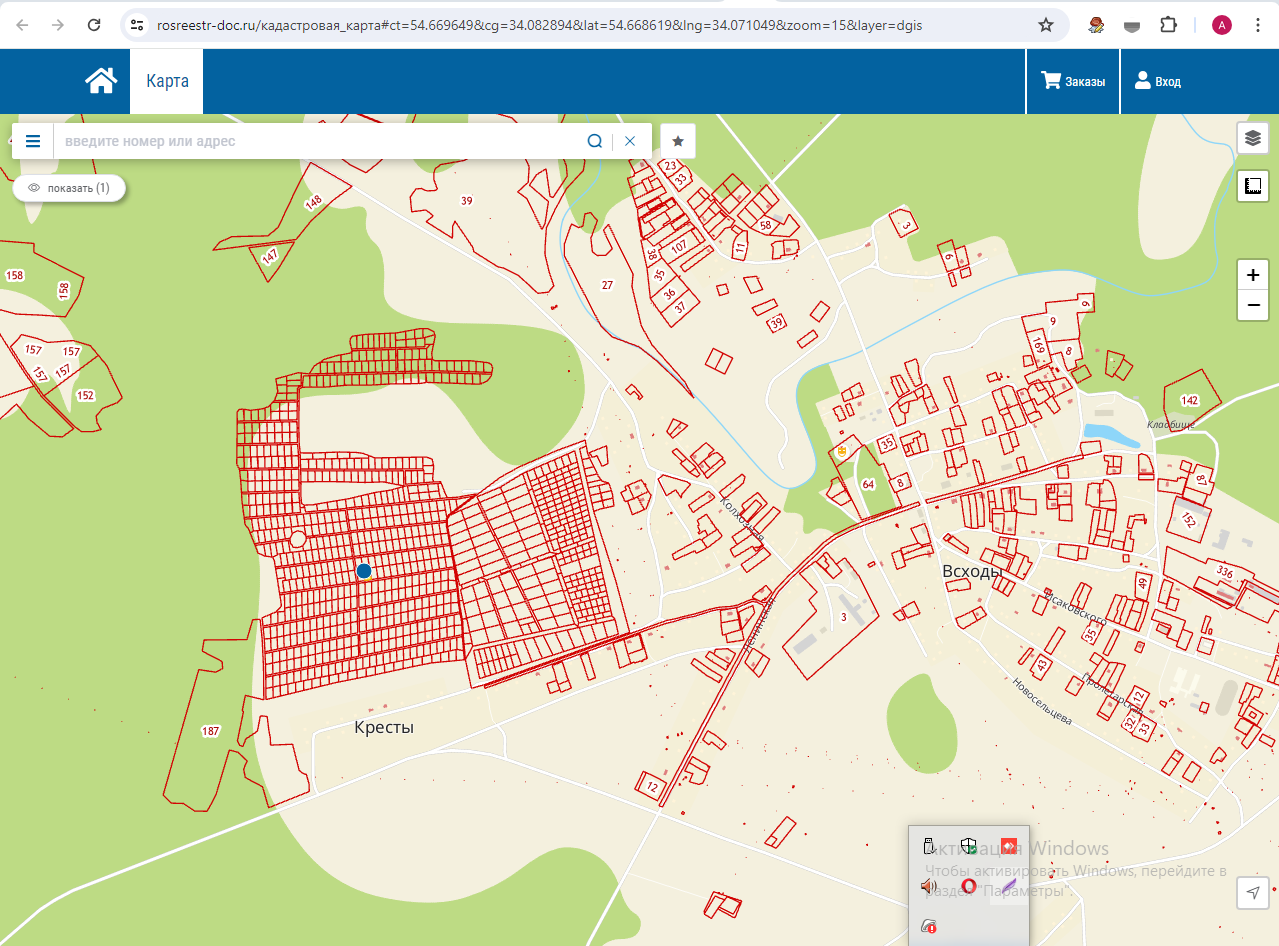The image size is (1279, 946).
Task: Click the magnifier search icon
Action: [595, 141]
